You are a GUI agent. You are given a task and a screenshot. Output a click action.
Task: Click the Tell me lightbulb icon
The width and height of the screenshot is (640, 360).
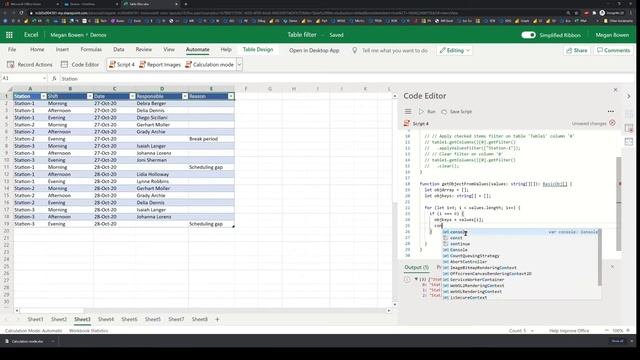(x=355, y=50)
